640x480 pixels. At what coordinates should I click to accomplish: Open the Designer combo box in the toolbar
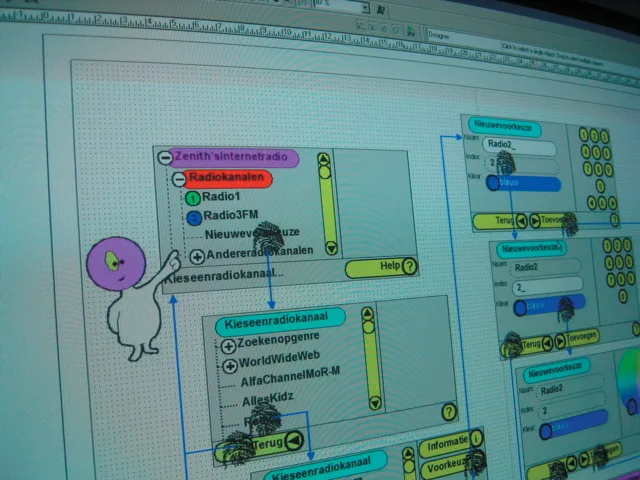click(463, 38)
